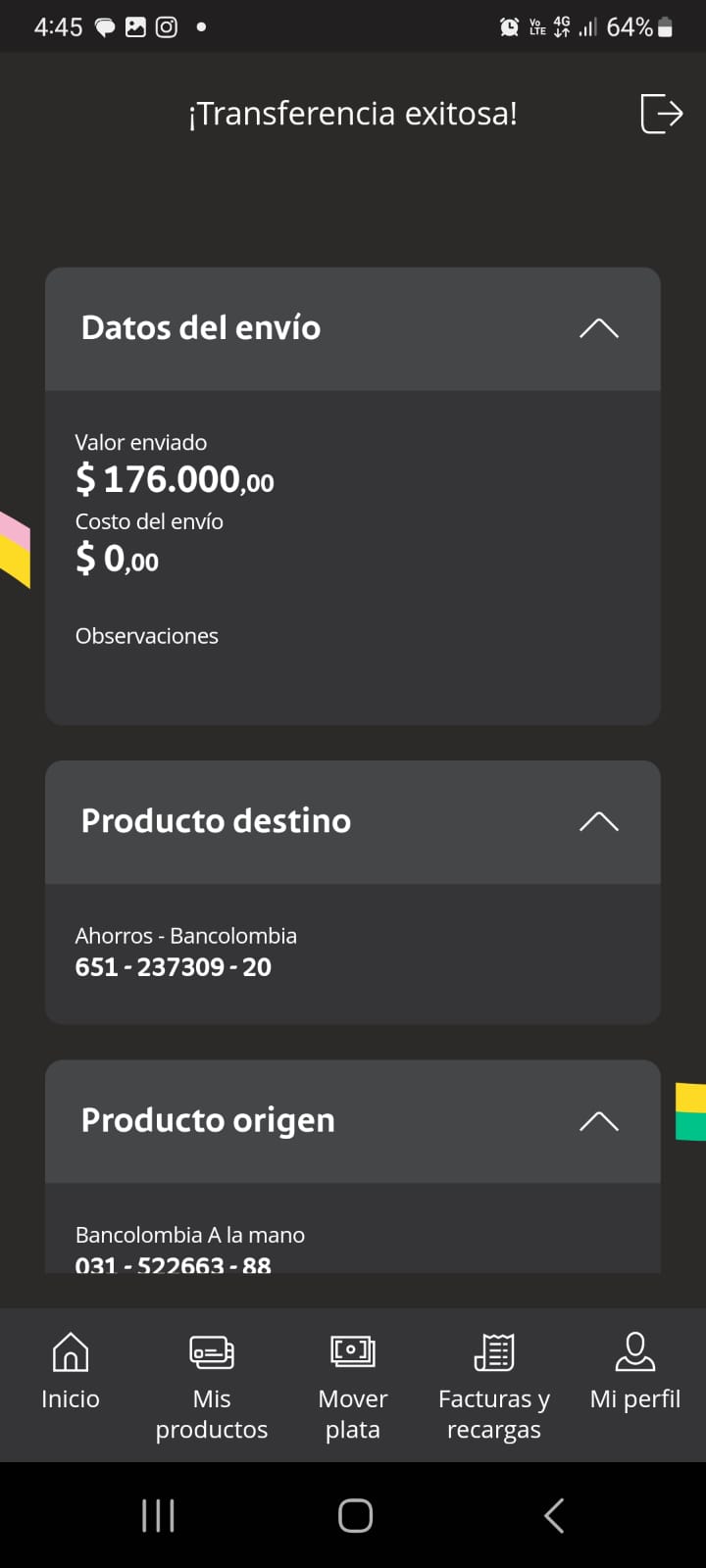The image size is (706, 1568).
Task: Tap destination account number 651-237309-20
Action: click(174, 967)
